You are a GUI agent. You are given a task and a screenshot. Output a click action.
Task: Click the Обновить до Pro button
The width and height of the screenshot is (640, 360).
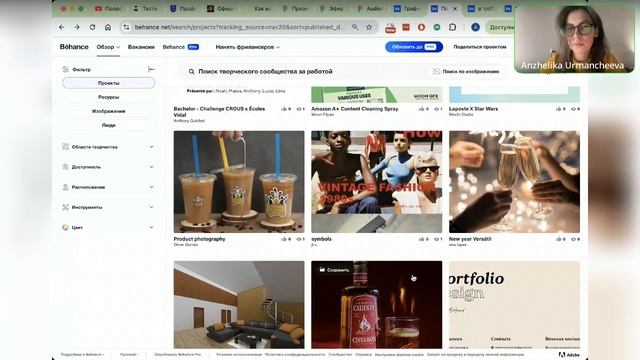[414, 47]
